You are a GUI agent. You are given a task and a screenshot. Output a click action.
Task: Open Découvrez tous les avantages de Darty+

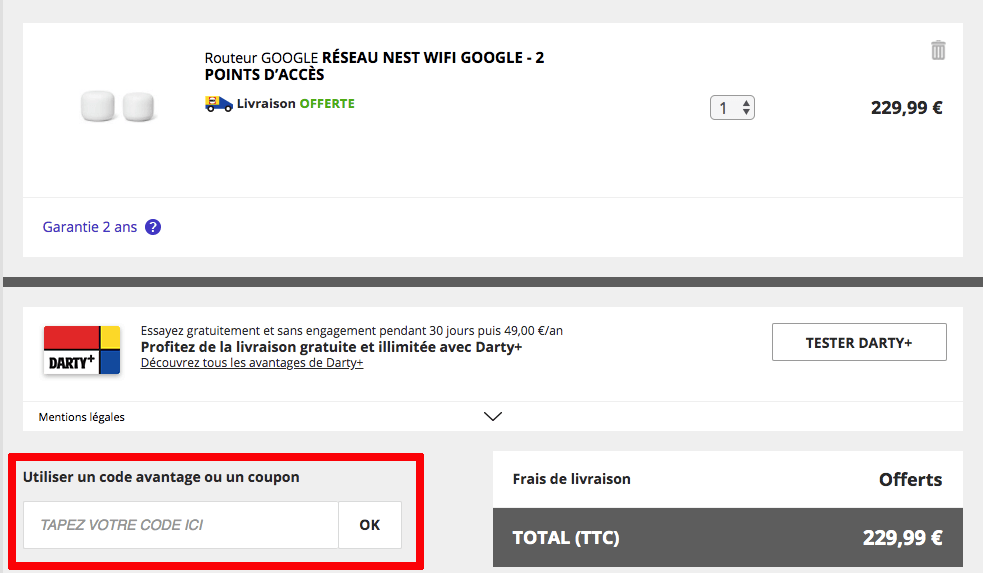(x=252, y=363)
